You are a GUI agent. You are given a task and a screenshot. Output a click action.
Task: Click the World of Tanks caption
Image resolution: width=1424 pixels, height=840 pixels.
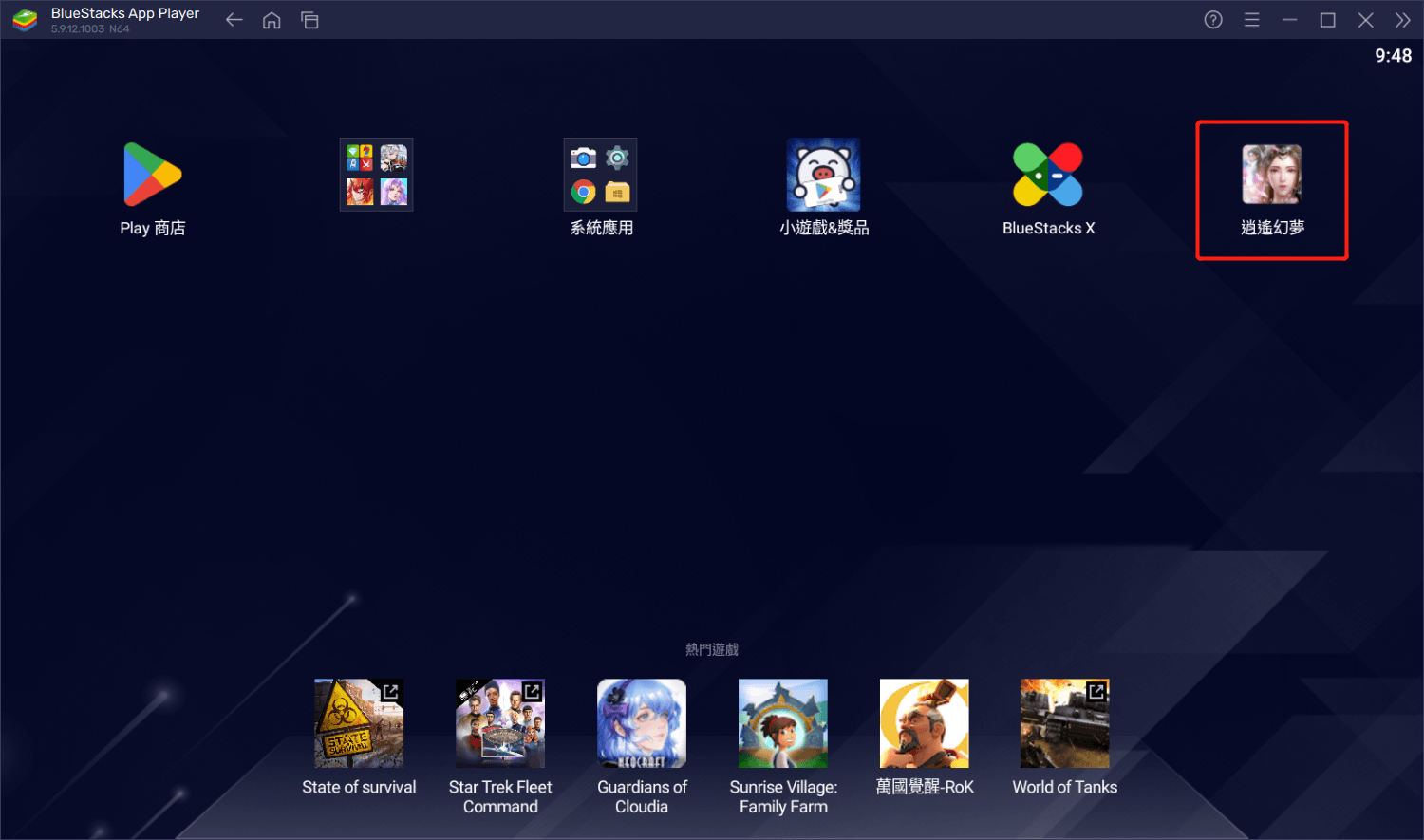pos(1065,787)
